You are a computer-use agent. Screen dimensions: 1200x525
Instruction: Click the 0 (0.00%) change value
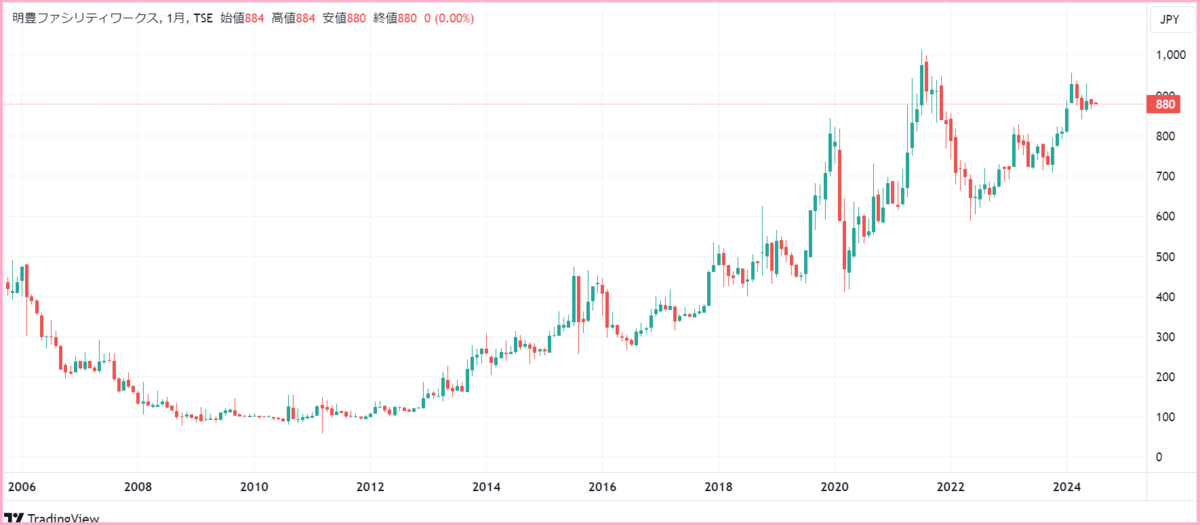point(449,19)
